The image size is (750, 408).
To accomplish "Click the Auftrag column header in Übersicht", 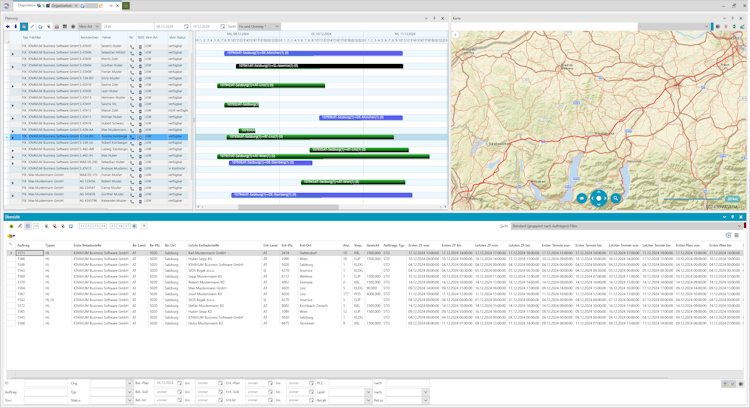I will [x=23, y=245].
